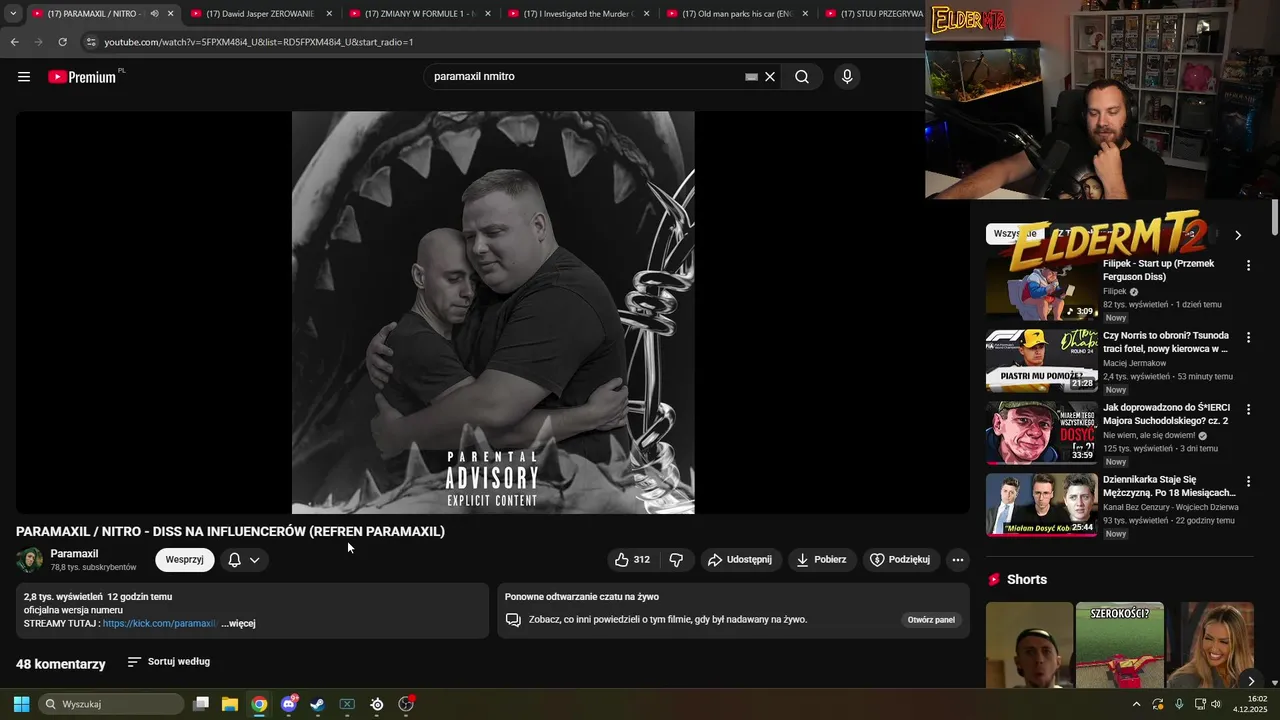Mute the PARAMAXIL tab via speaker icon
Viewport: 1280px width, 720px height.
pyautogui.click(x=154, y=14)
